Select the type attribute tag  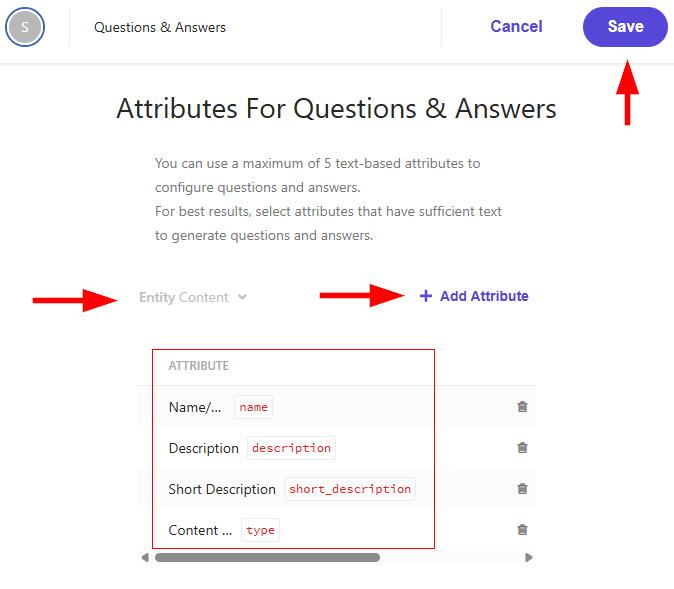[260, 530]
